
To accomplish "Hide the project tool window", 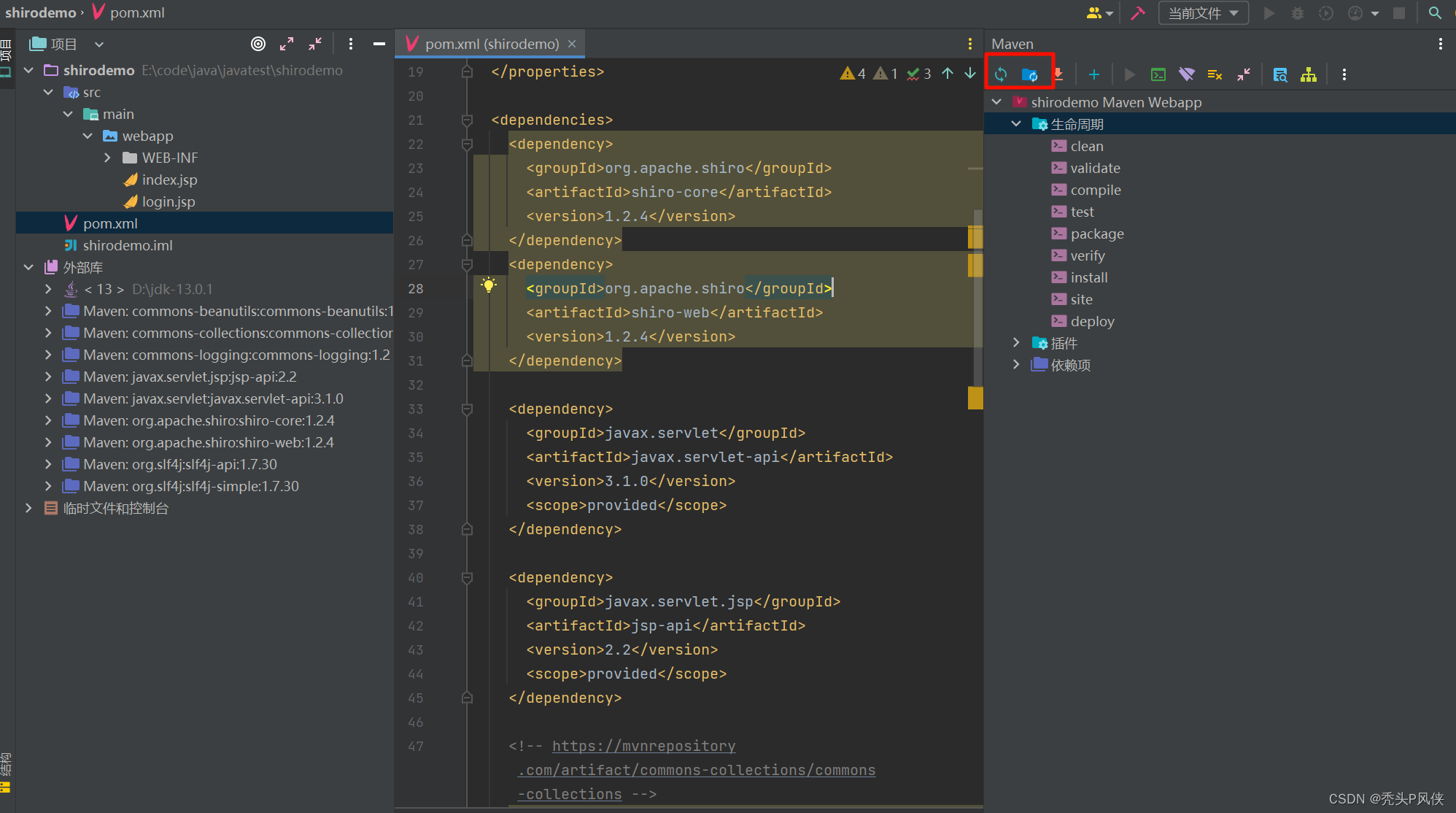I will [379, 44].
